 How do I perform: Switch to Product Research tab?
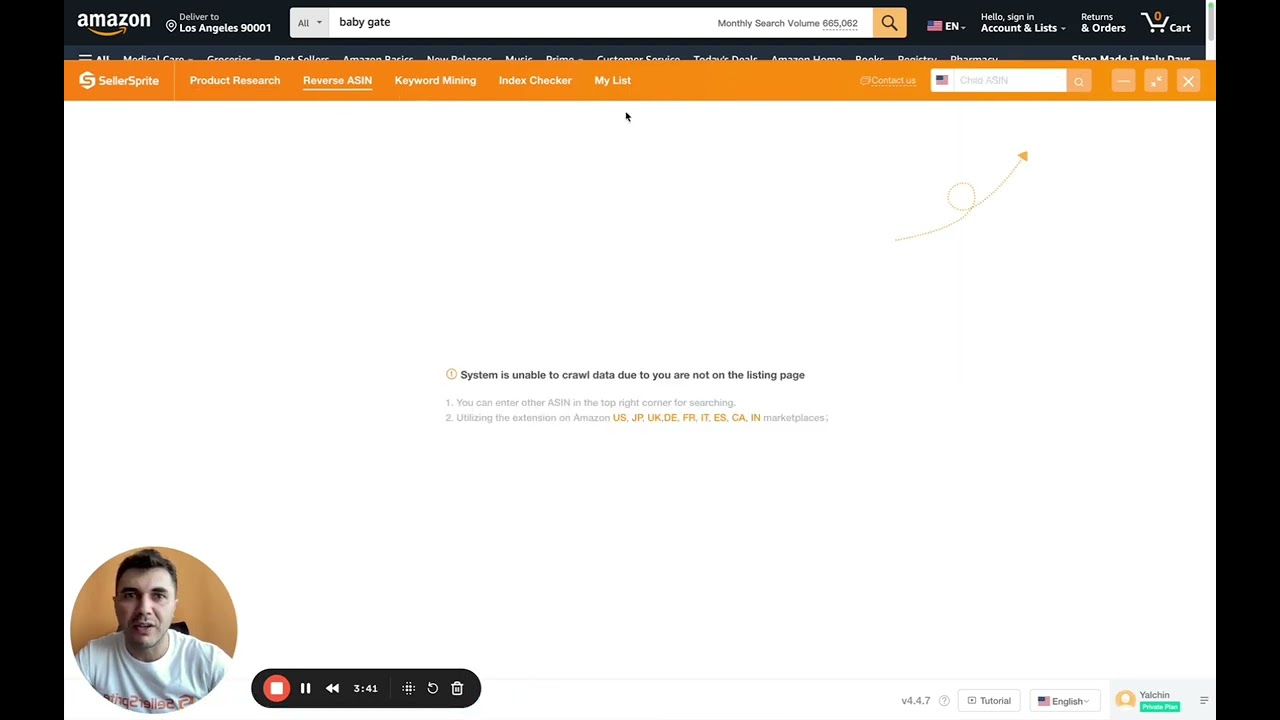[235, 80]
